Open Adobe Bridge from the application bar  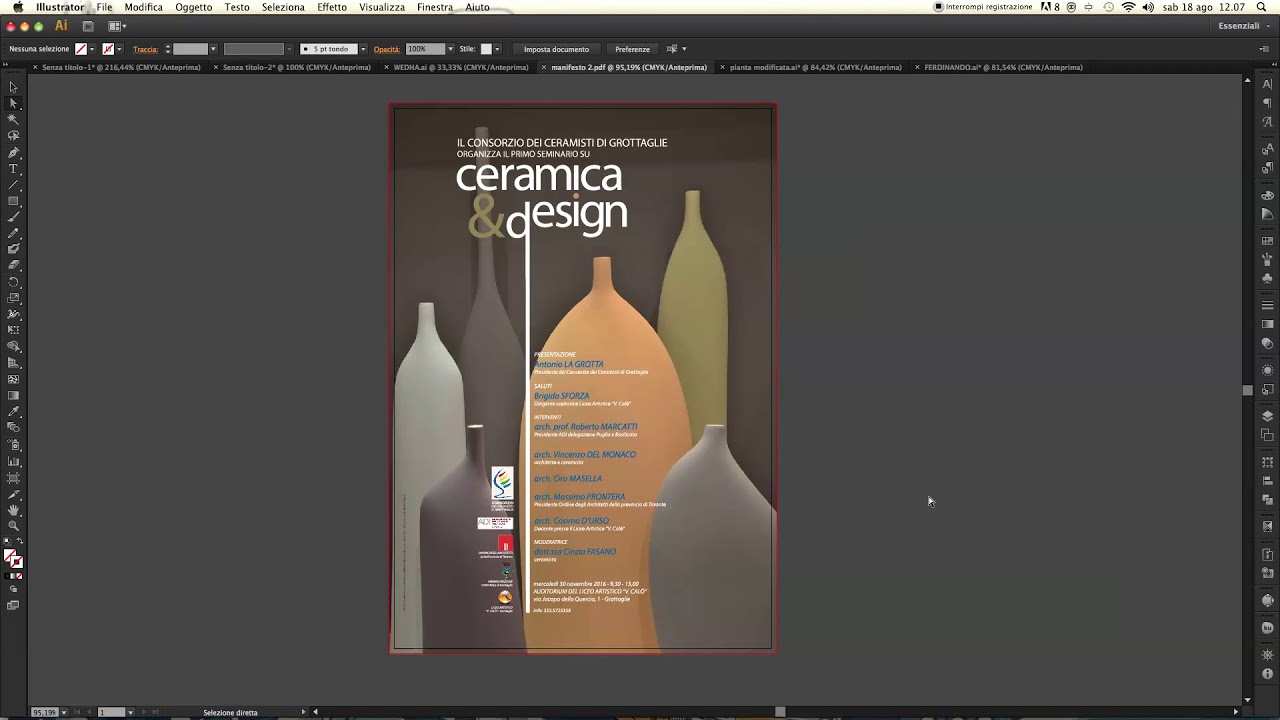click(88, 26)
